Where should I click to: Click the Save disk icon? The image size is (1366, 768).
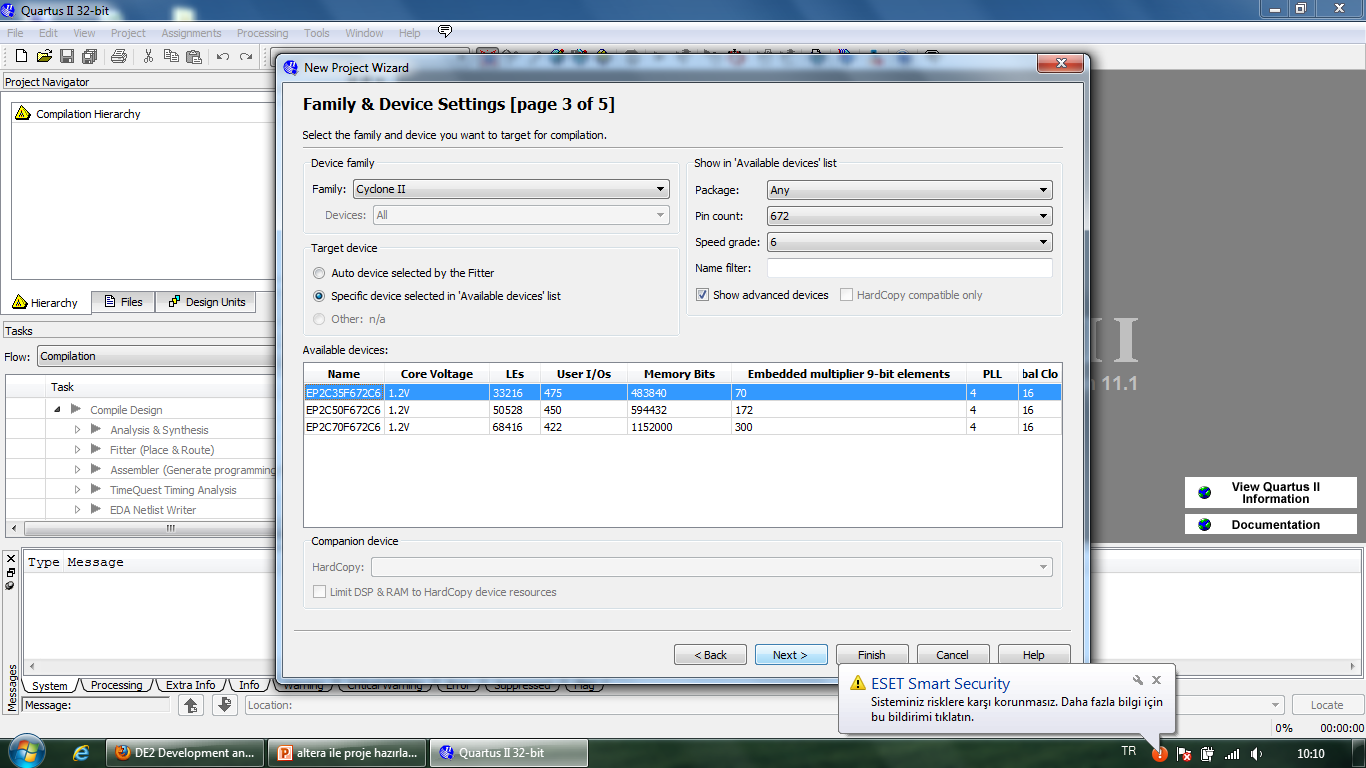(x=67, y=56)
